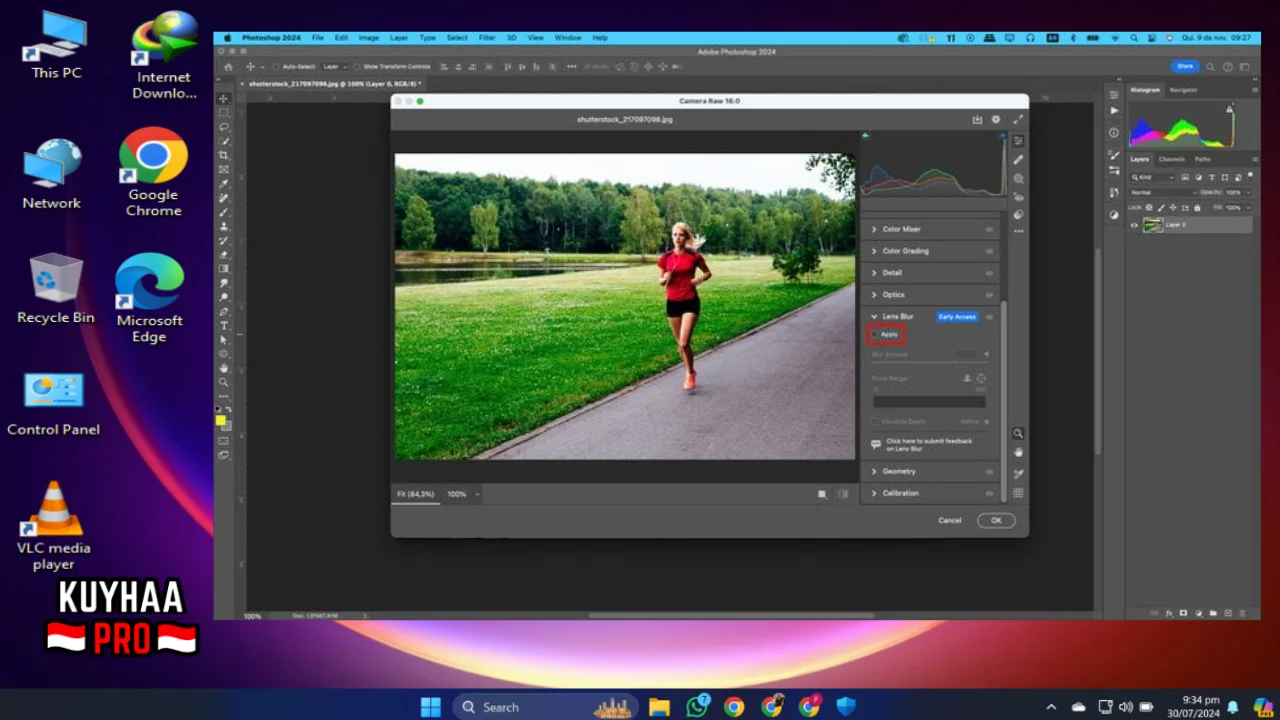
Task: Select Camera Raw Hand tool
Action: click(1018, 452)
